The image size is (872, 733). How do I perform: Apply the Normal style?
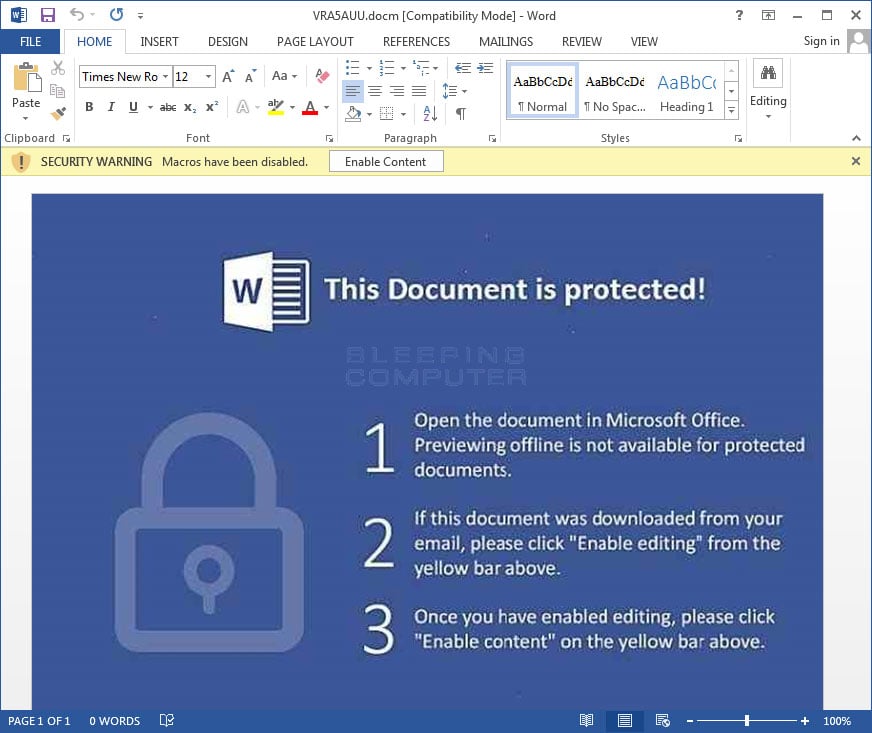coord(543,90)
